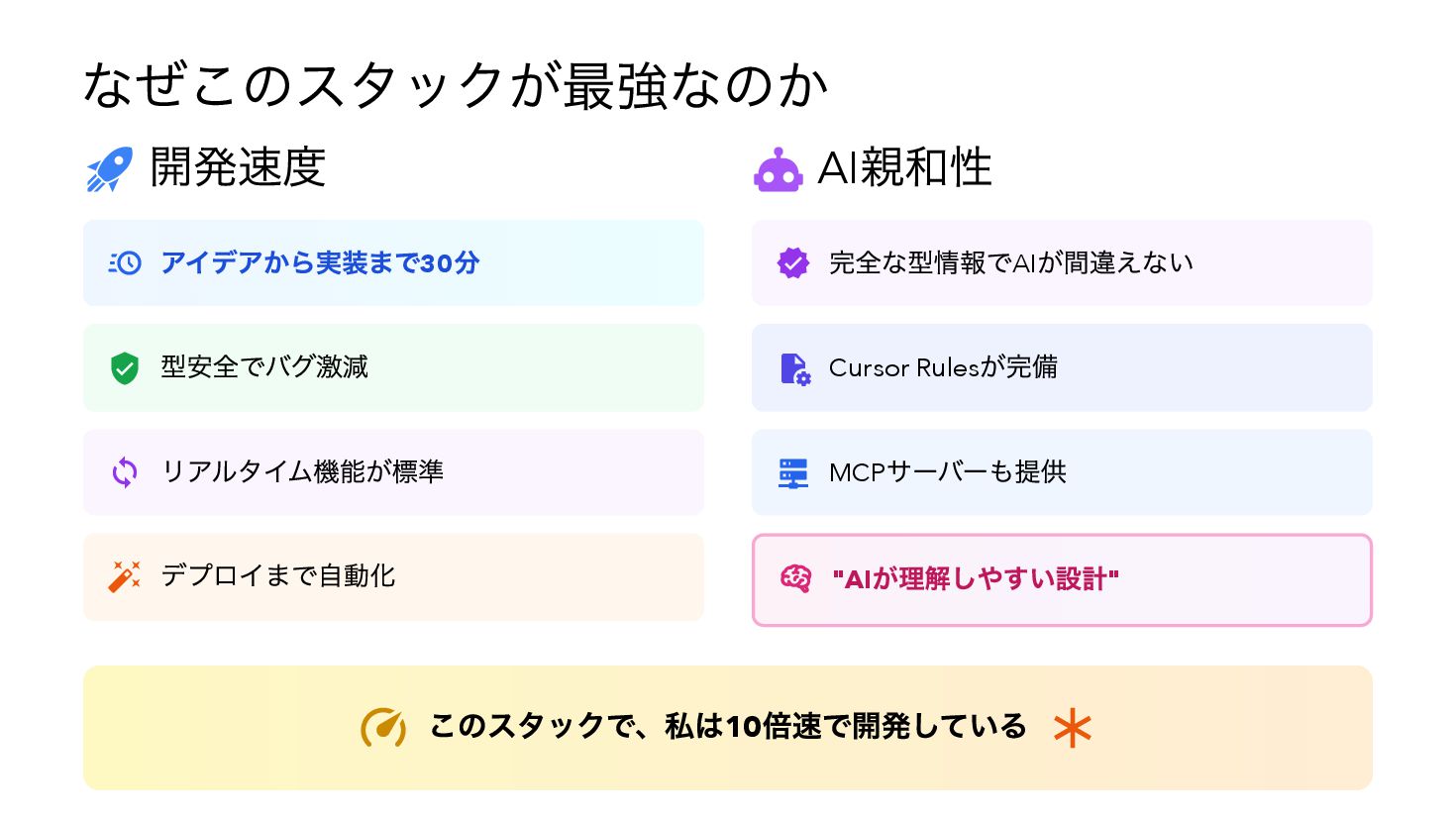The height and width of the screenshot is (820, 1456).
Task: Click the file settings icon by Cursor Rules
Action: pos(794,368)
